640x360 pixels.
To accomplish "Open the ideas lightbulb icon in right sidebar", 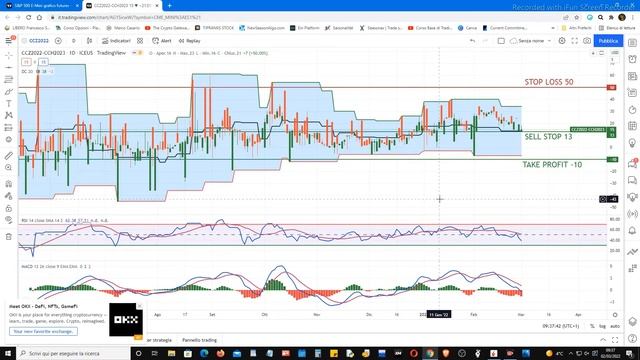I will [x=632, y=143].
